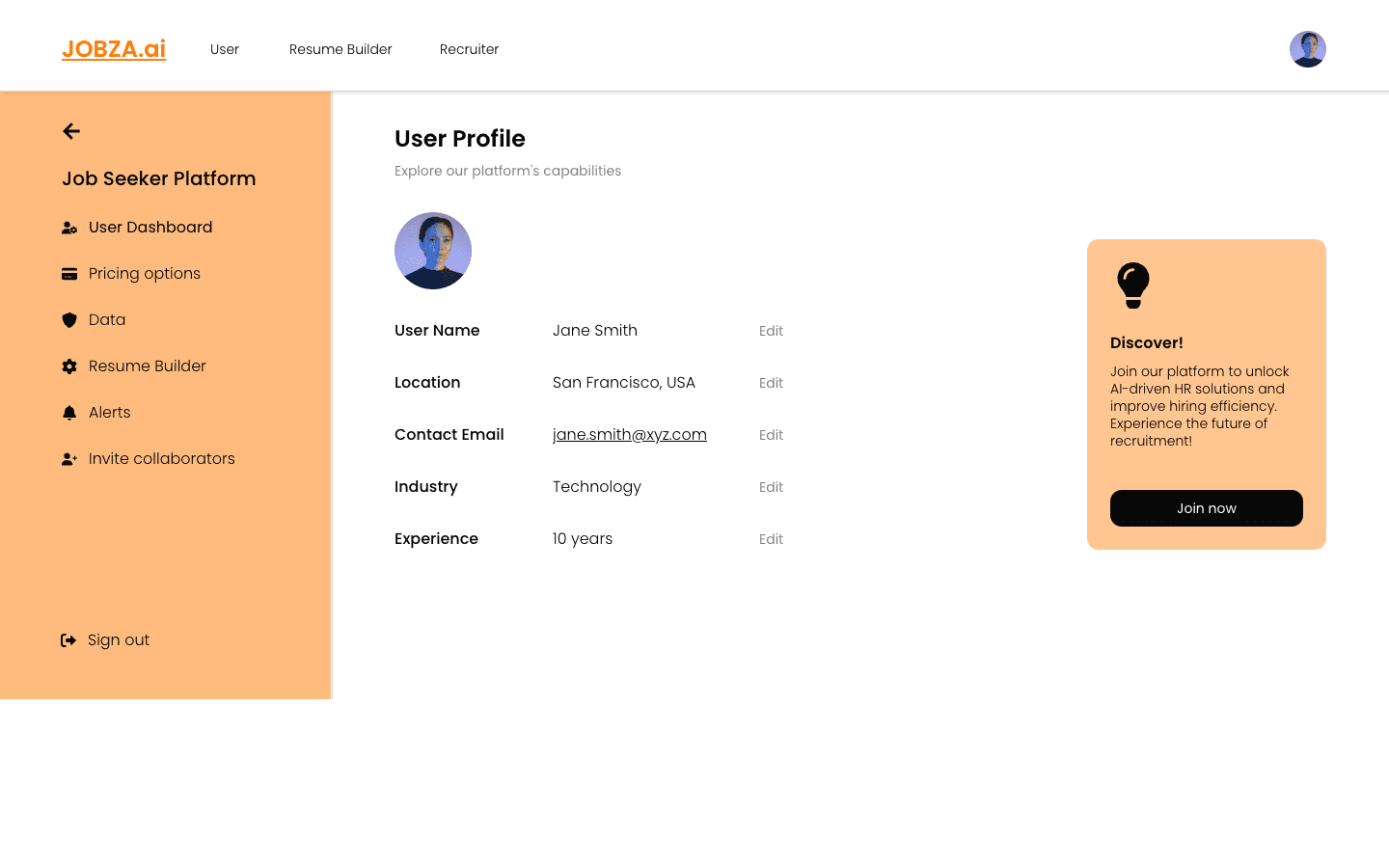
Task: Go to User Dashboard in sidebar
Action: (x=150, y=228)
